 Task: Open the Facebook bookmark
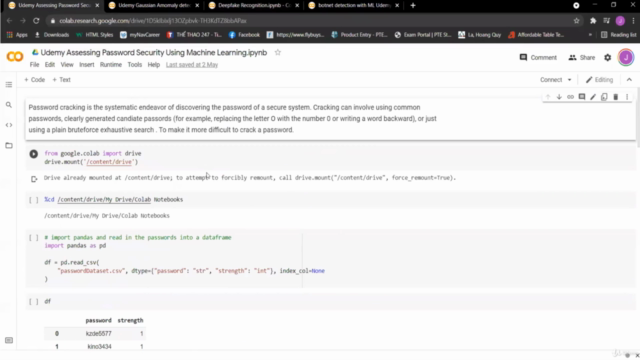click(x=244, y=35)
